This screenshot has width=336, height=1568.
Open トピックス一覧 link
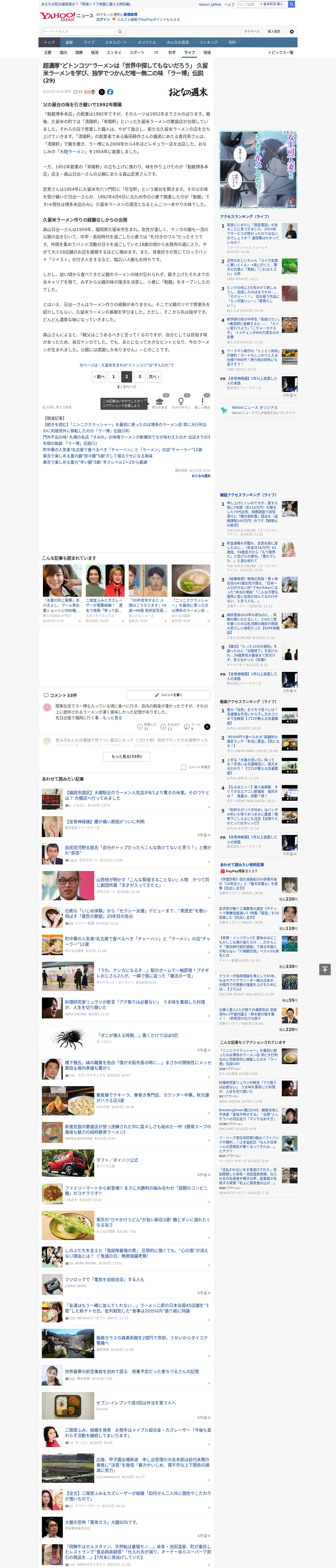pyautogui.click(x=281, y=52)
